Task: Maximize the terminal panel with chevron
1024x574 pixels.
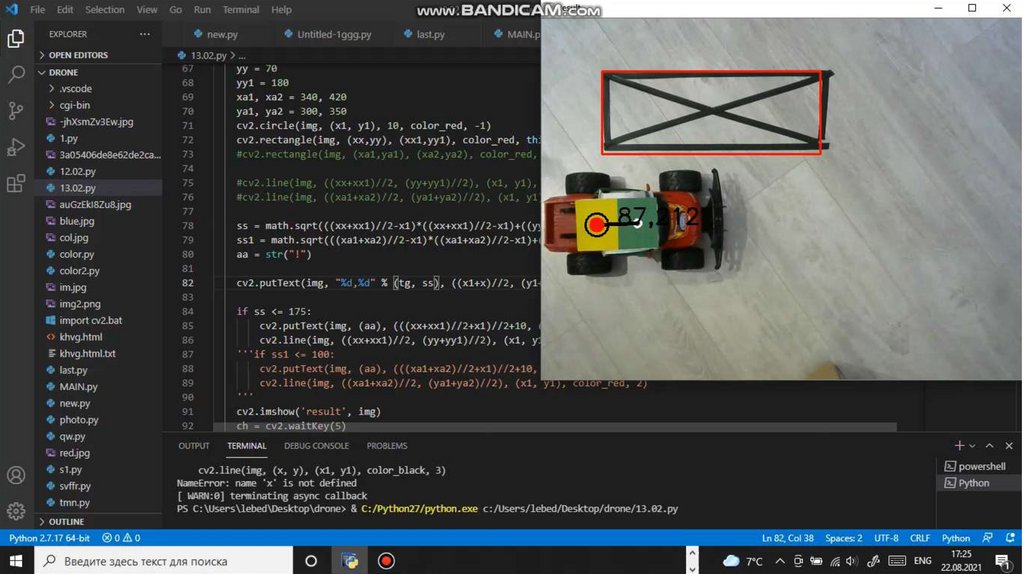Action: [x=990, y=446]
